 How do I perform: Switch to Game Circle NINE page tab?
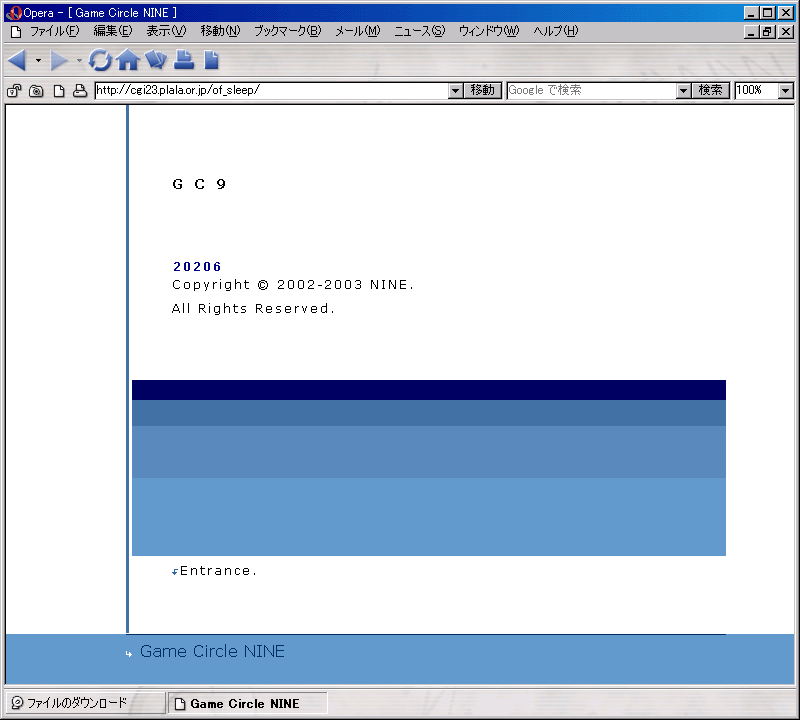point(247,703)
